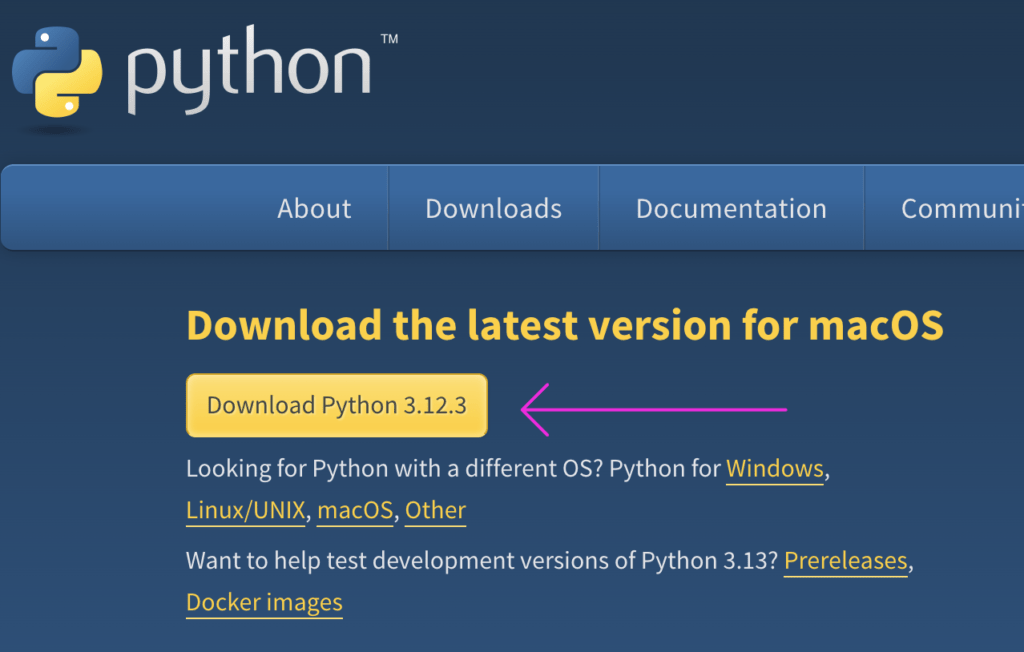Follow the Other platforms link

click(x=436, y=510)
